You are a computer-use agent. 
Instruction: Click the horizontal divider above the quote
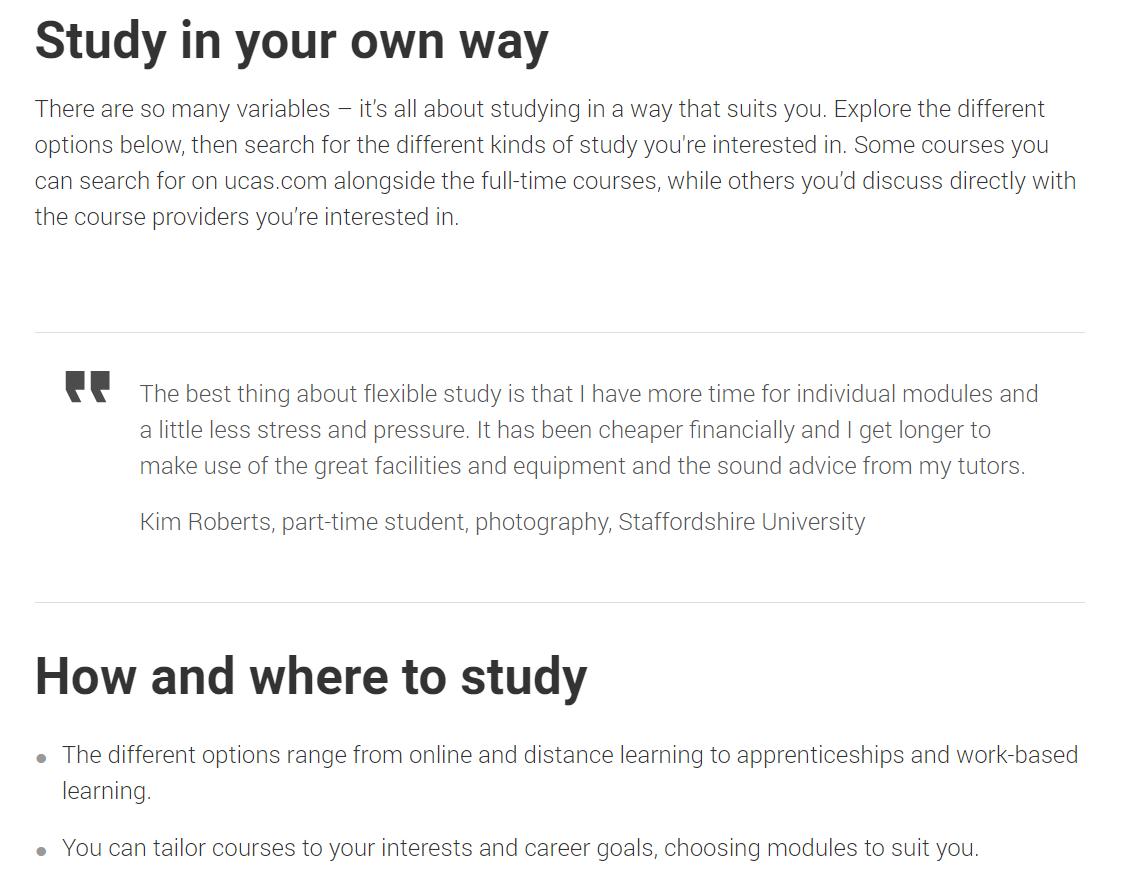pos(559,332)
